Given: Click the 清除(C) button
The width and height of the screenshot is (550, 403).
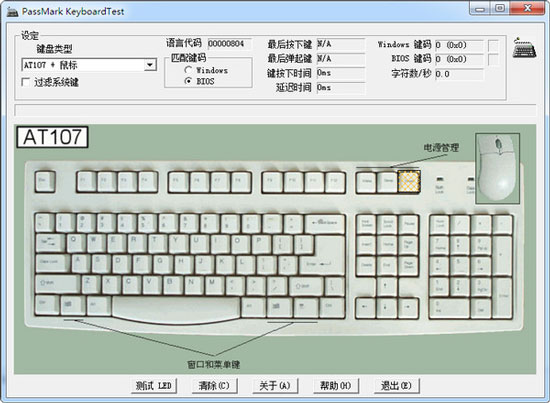Looking at the screenshot, I should 214,385.
